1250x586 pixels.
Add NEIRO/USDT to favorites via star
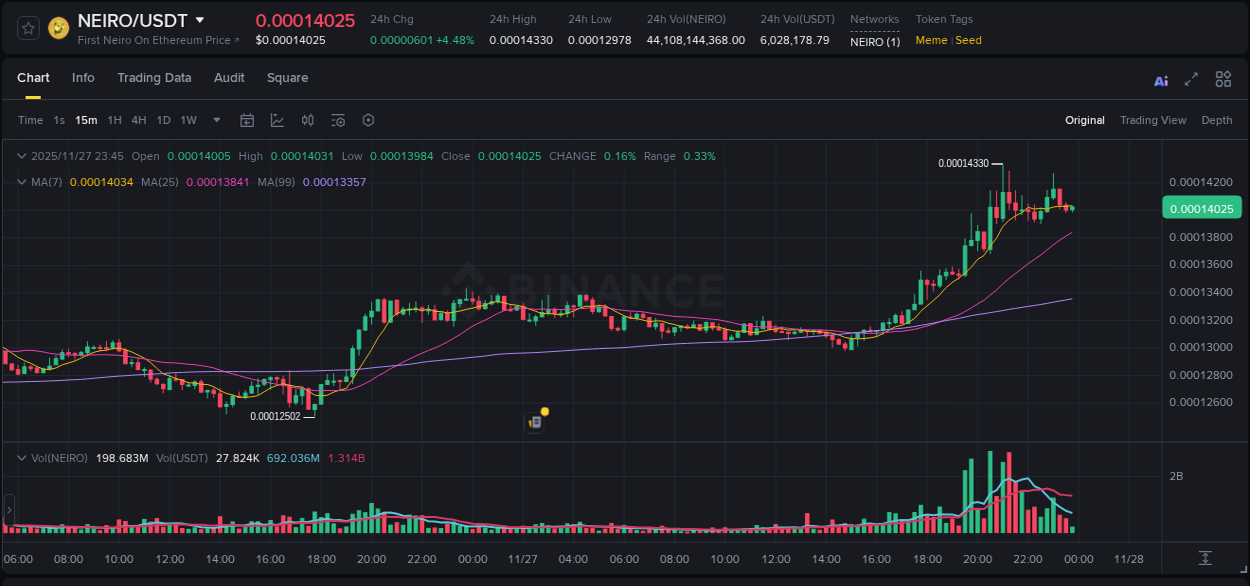click(27, 27)
